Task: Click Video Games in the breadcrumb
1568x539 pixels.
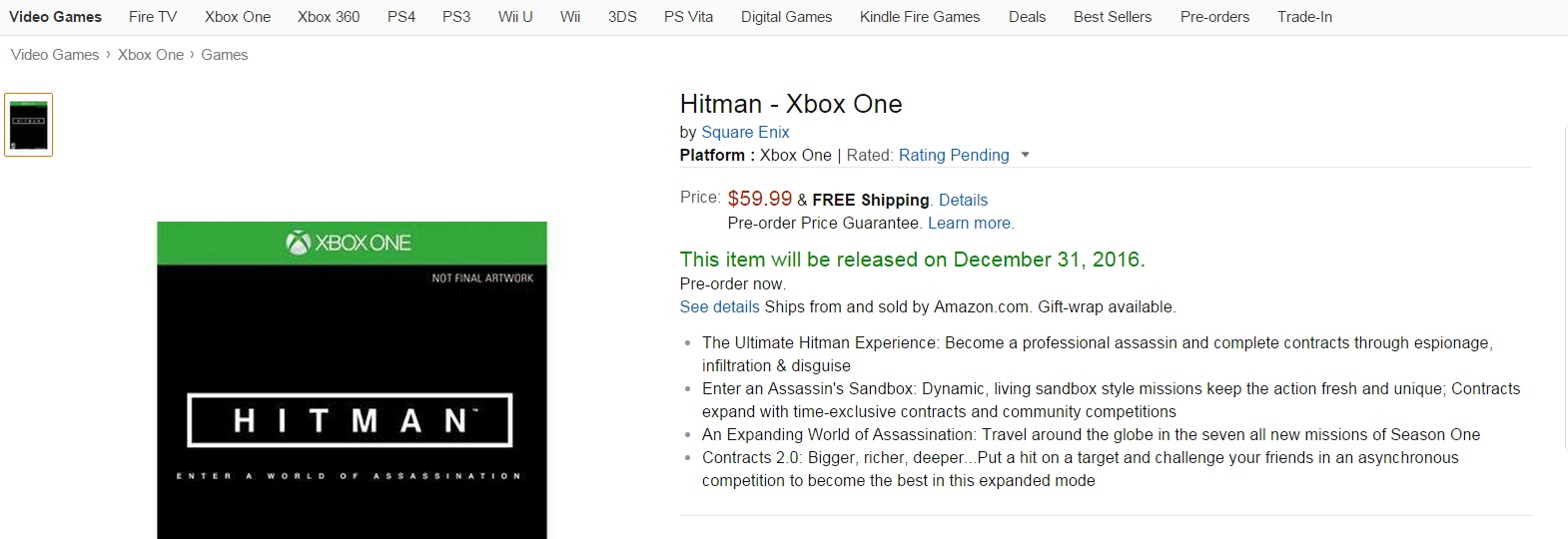Action: pos(55,55)
